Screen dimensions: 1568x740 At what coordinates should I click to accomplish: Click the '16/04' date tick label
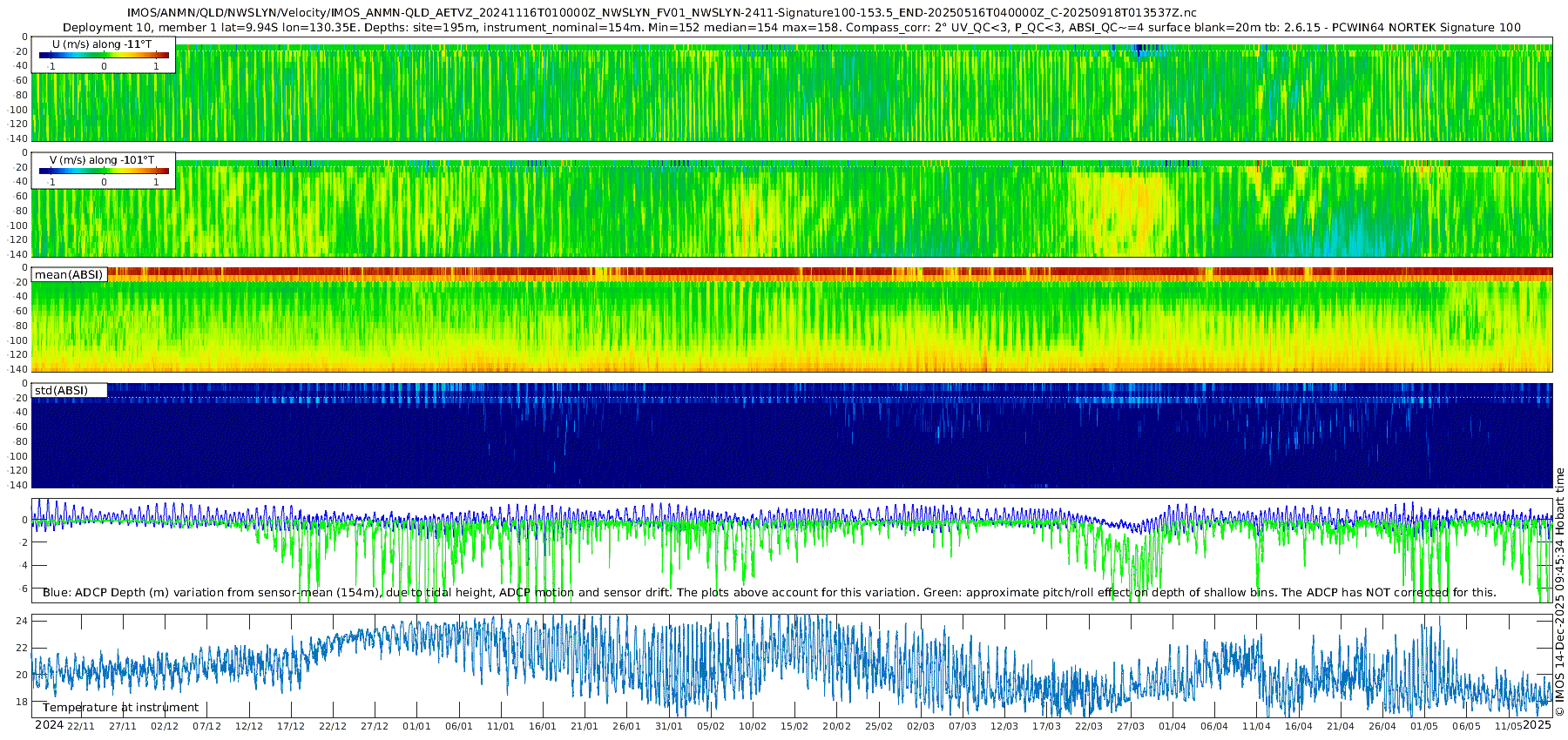click(x=1299, y=726)
